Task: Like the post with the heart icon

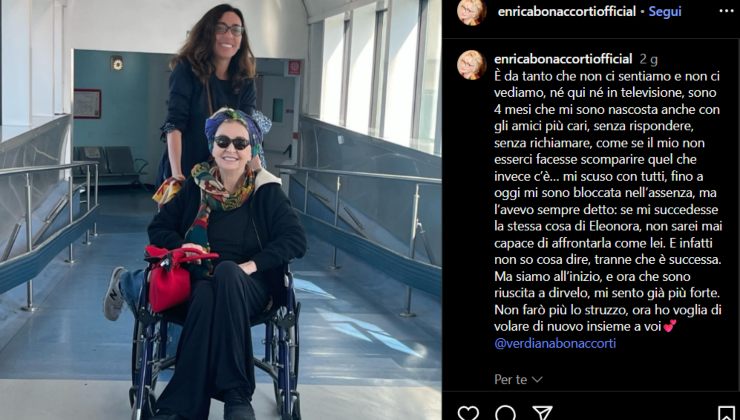Action: (468, 413)
